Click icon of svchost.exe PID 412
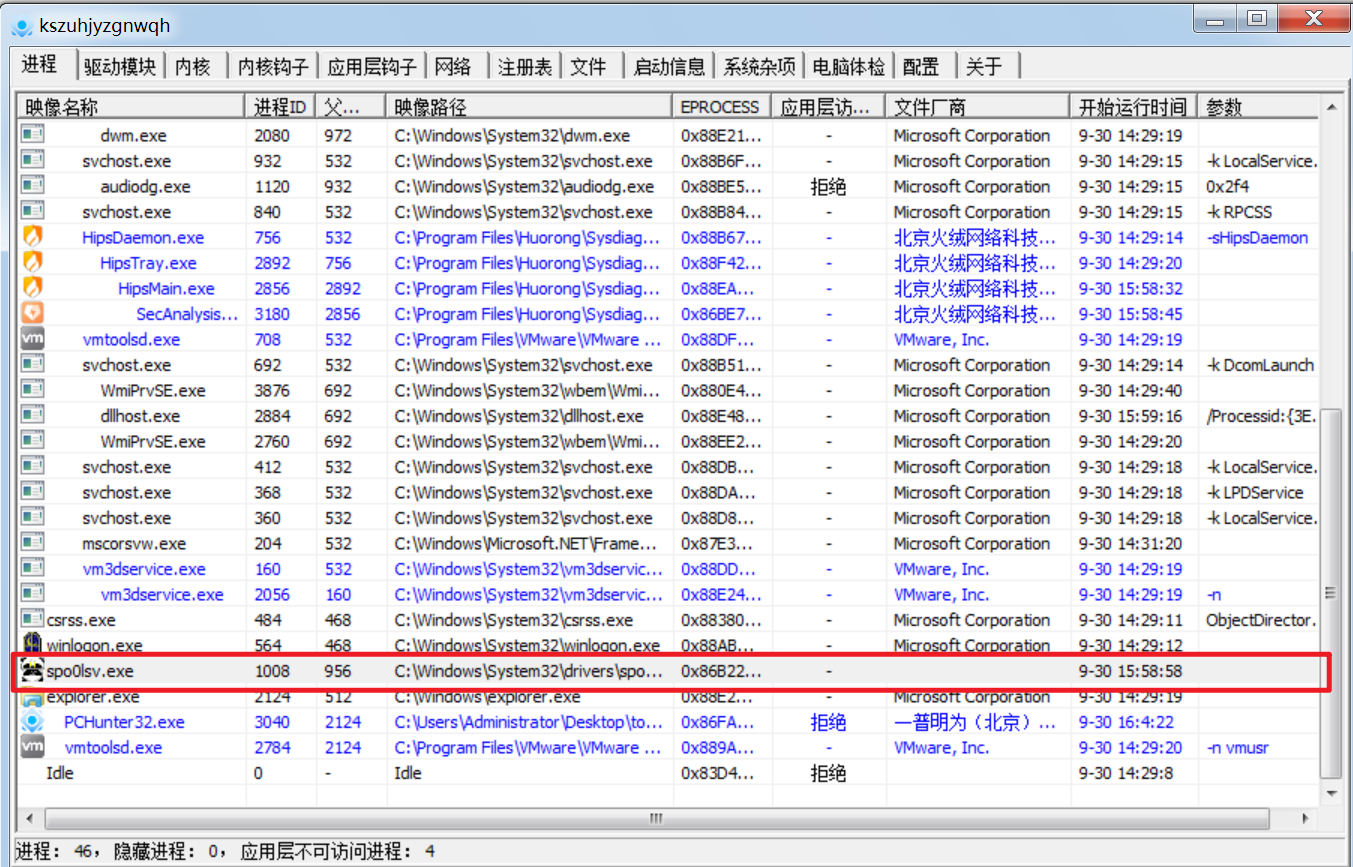 coord(32,467)
